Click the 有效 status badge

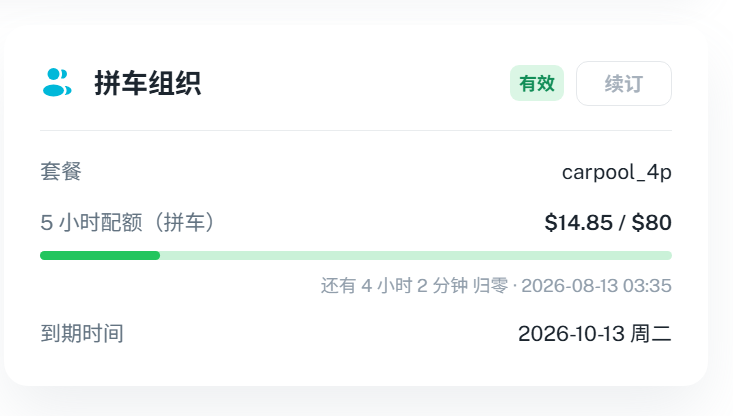[x=537, y=83]
